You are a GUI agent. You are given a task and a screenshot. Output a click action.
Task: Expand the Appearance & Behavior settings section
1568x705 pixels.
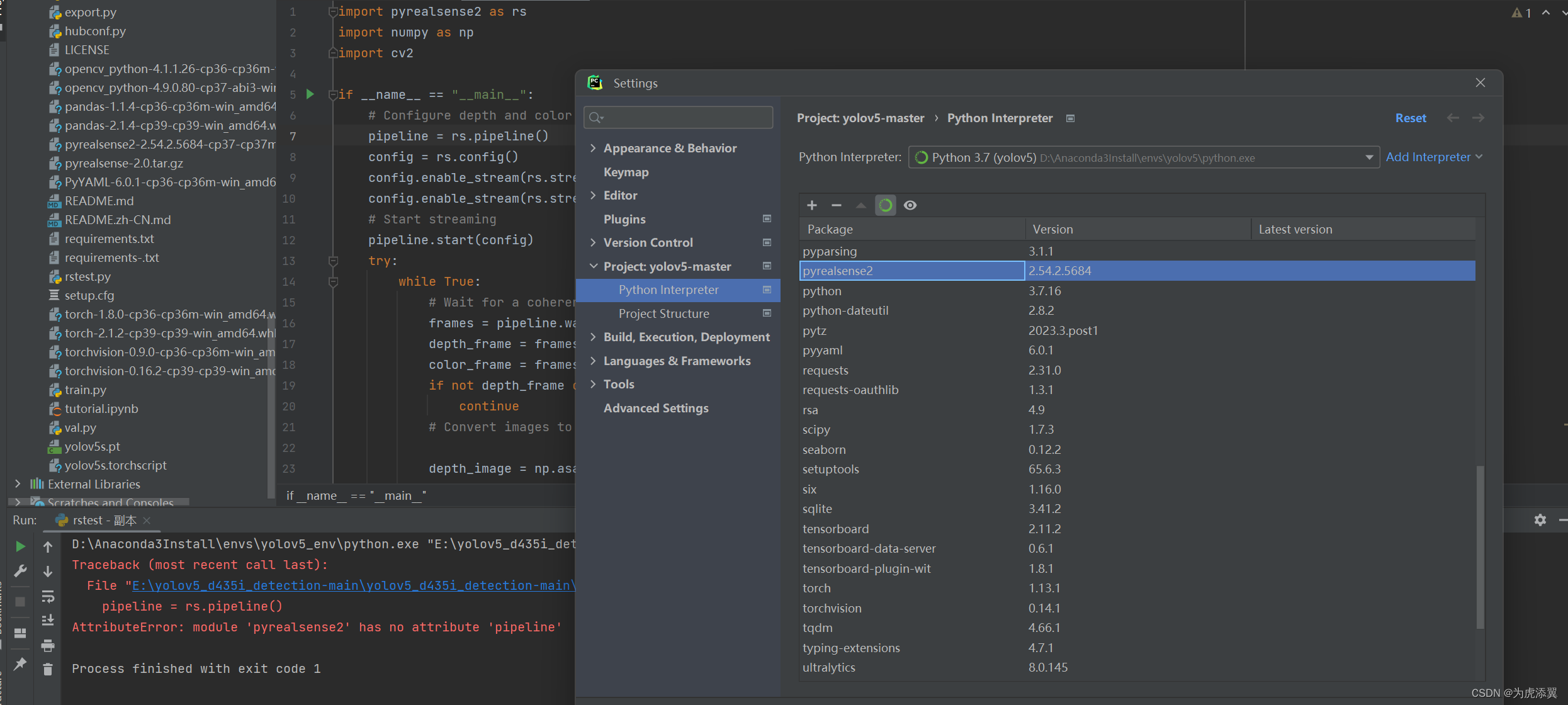[593, 148]
